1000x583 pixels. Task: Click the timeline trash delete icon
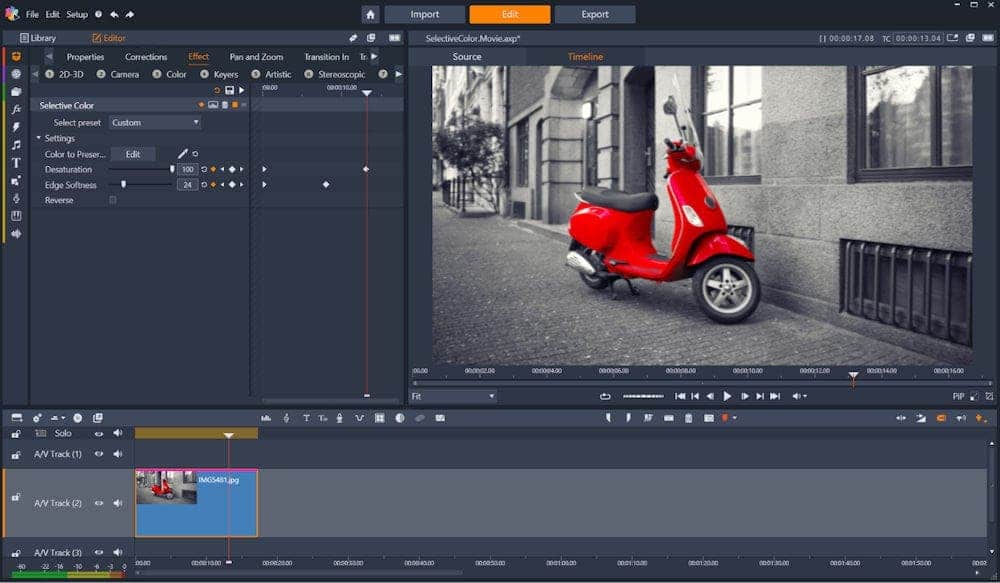(689, 418)
